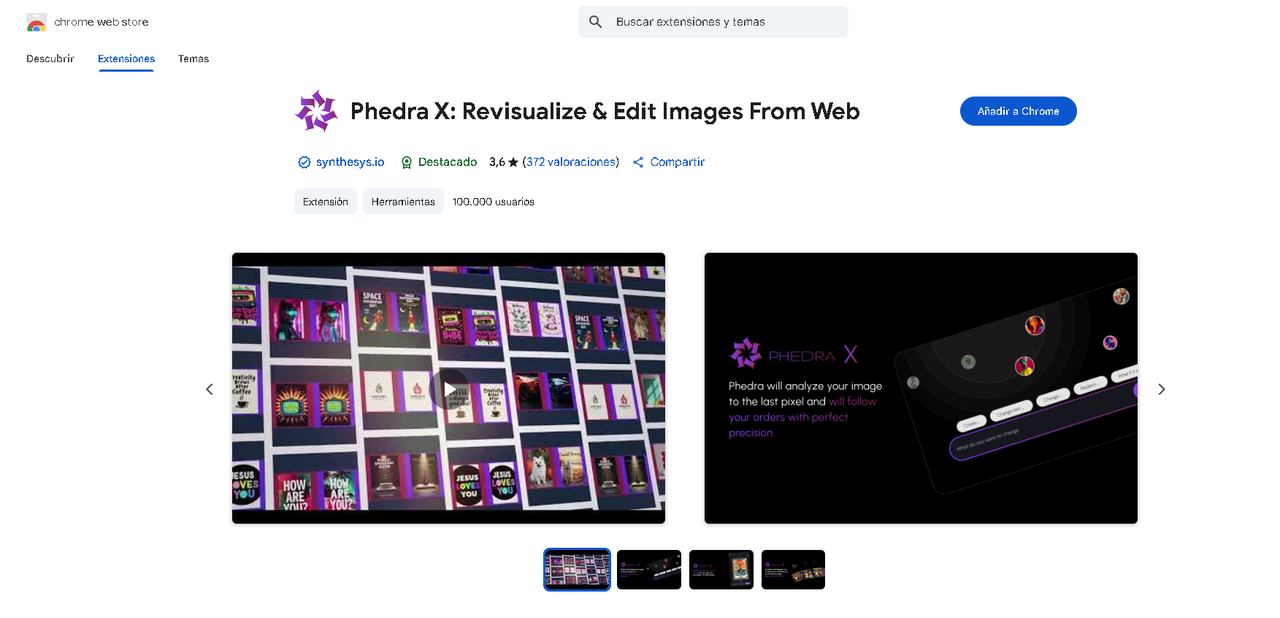This screenshot has width=1280, height=618.
Task: Click the Compartir link
Action: [x=677, y=162]
